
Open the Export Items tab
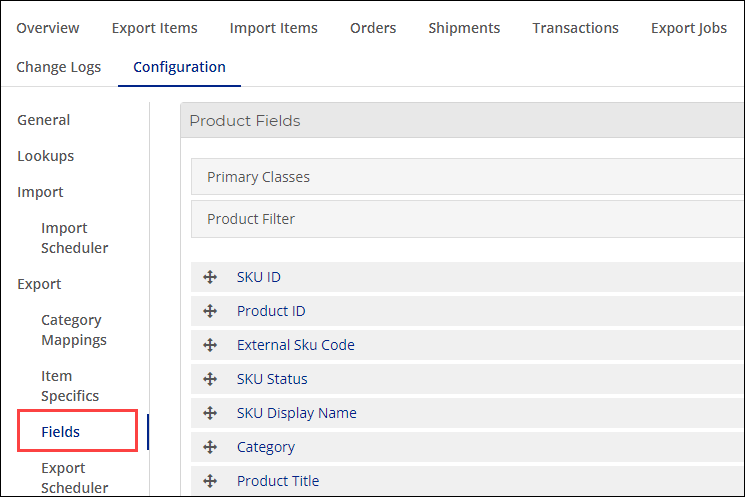pos(154,28)
